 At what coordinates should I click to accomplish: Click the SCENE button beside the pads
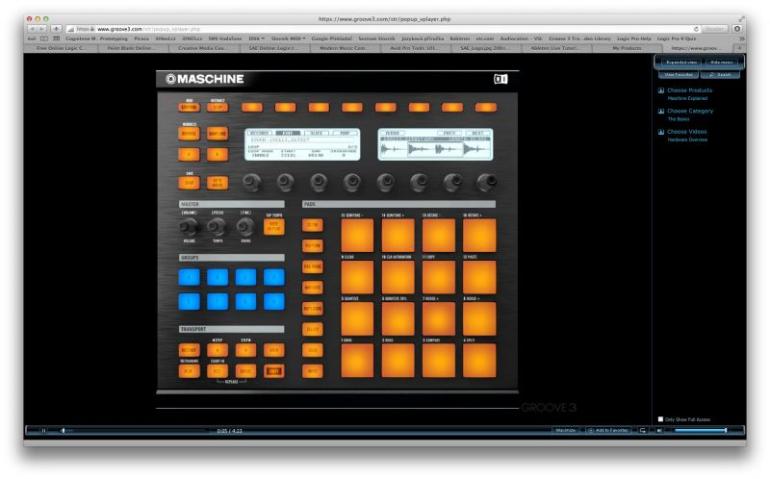pos(313,225)
